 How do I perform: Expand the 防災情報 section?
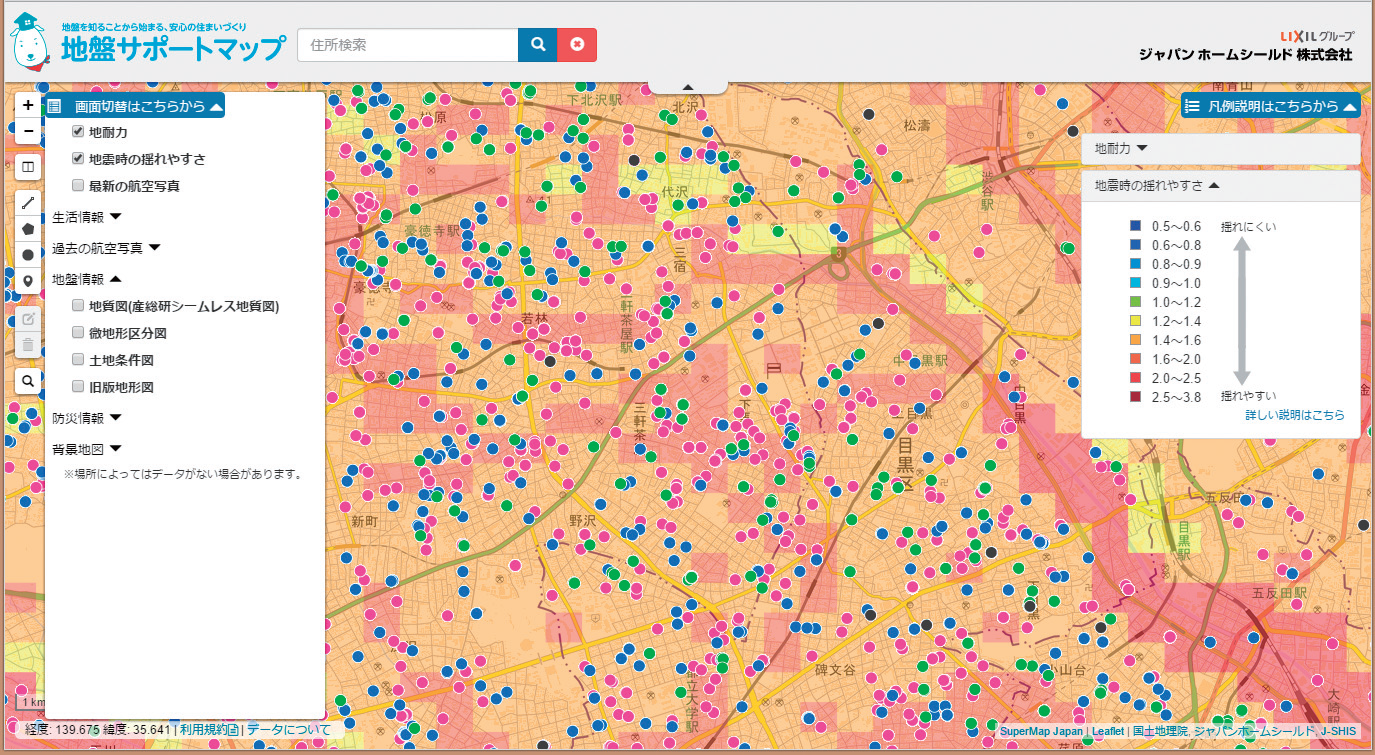coord(86,418)
